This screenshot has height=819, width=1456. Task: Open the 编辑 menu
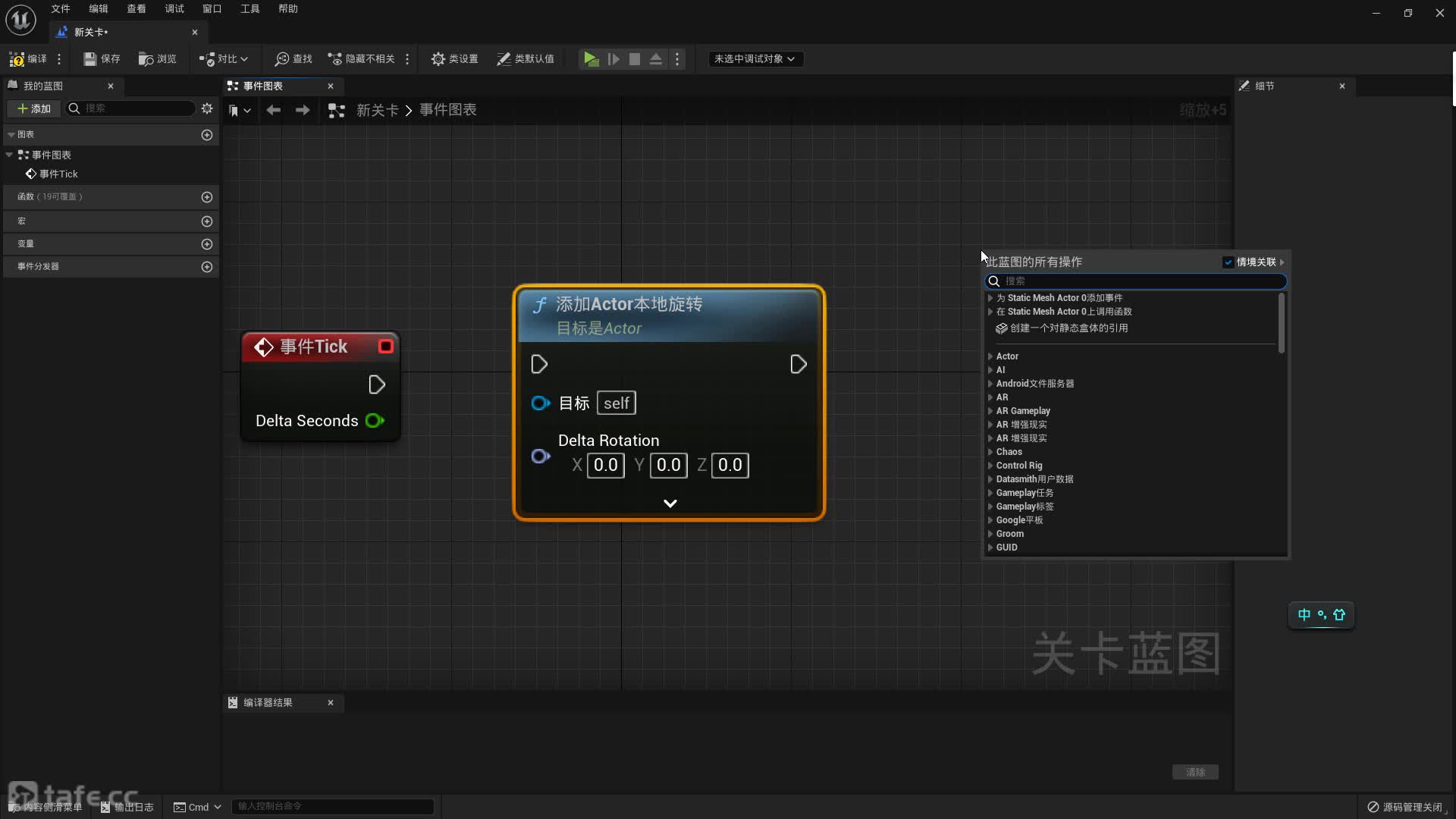99,8
